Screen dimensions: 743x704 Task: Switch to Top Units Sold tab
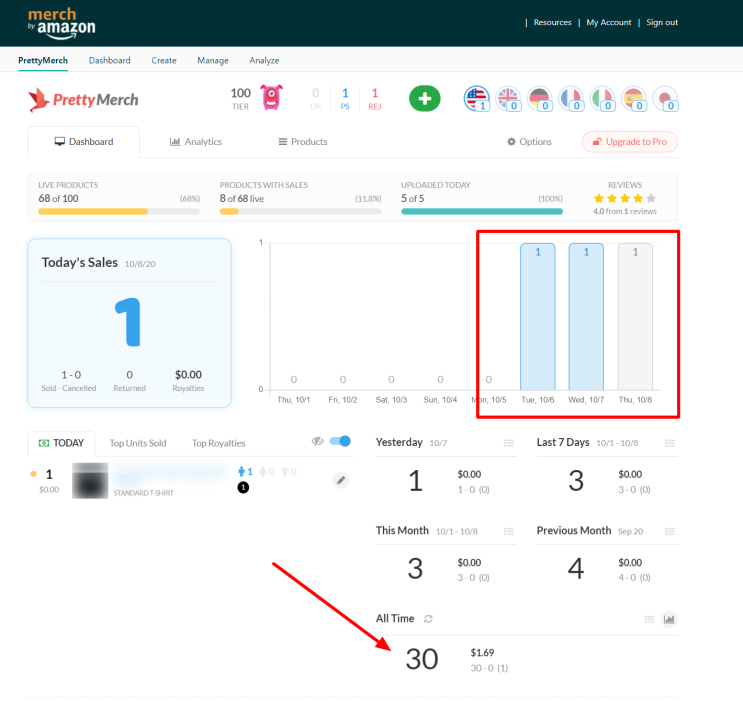coord(138,443)
